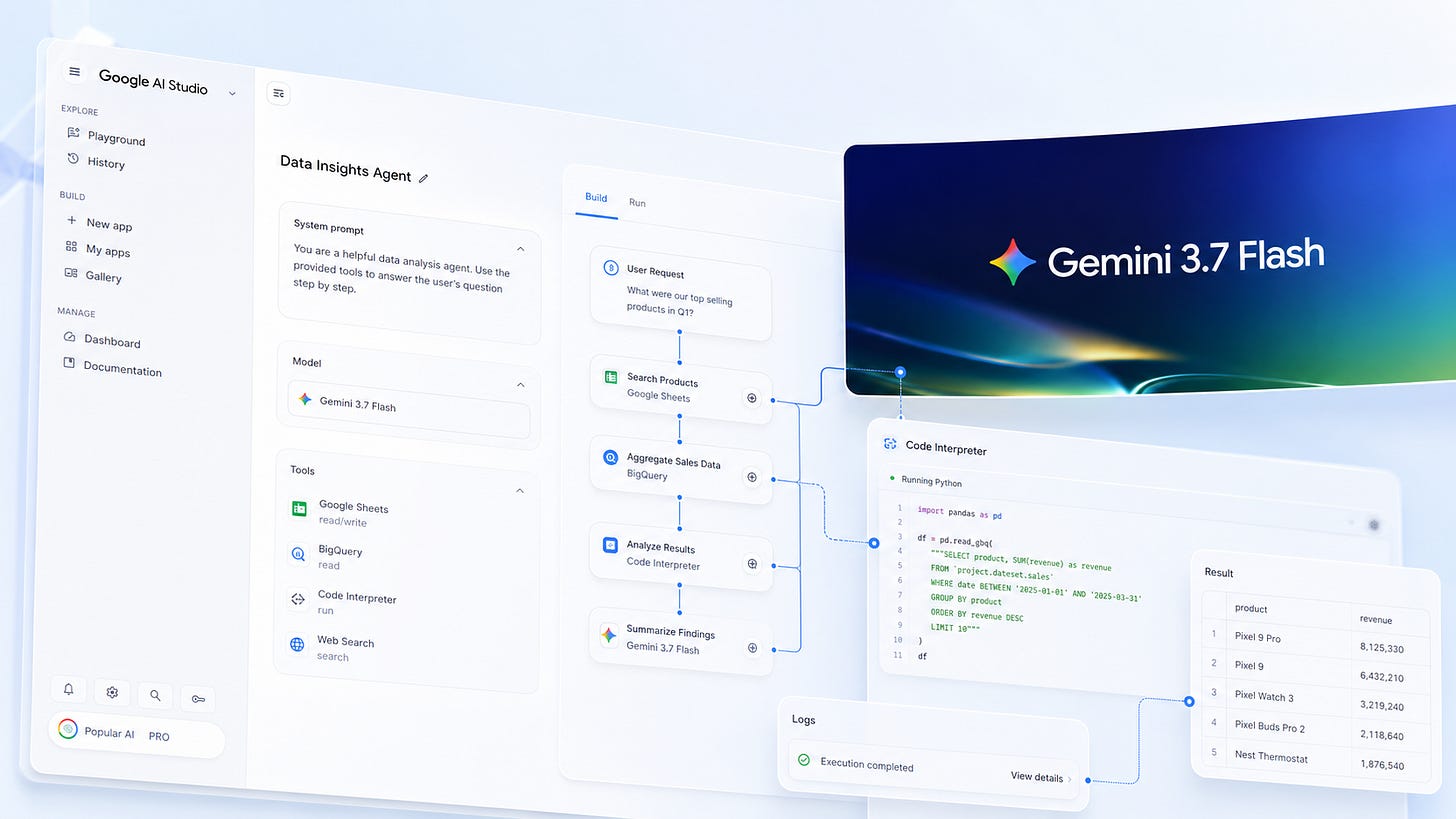Select the Pixel 9 Pro row in Result
Screen dimensions: 1456x819
tap(1315, 641)
